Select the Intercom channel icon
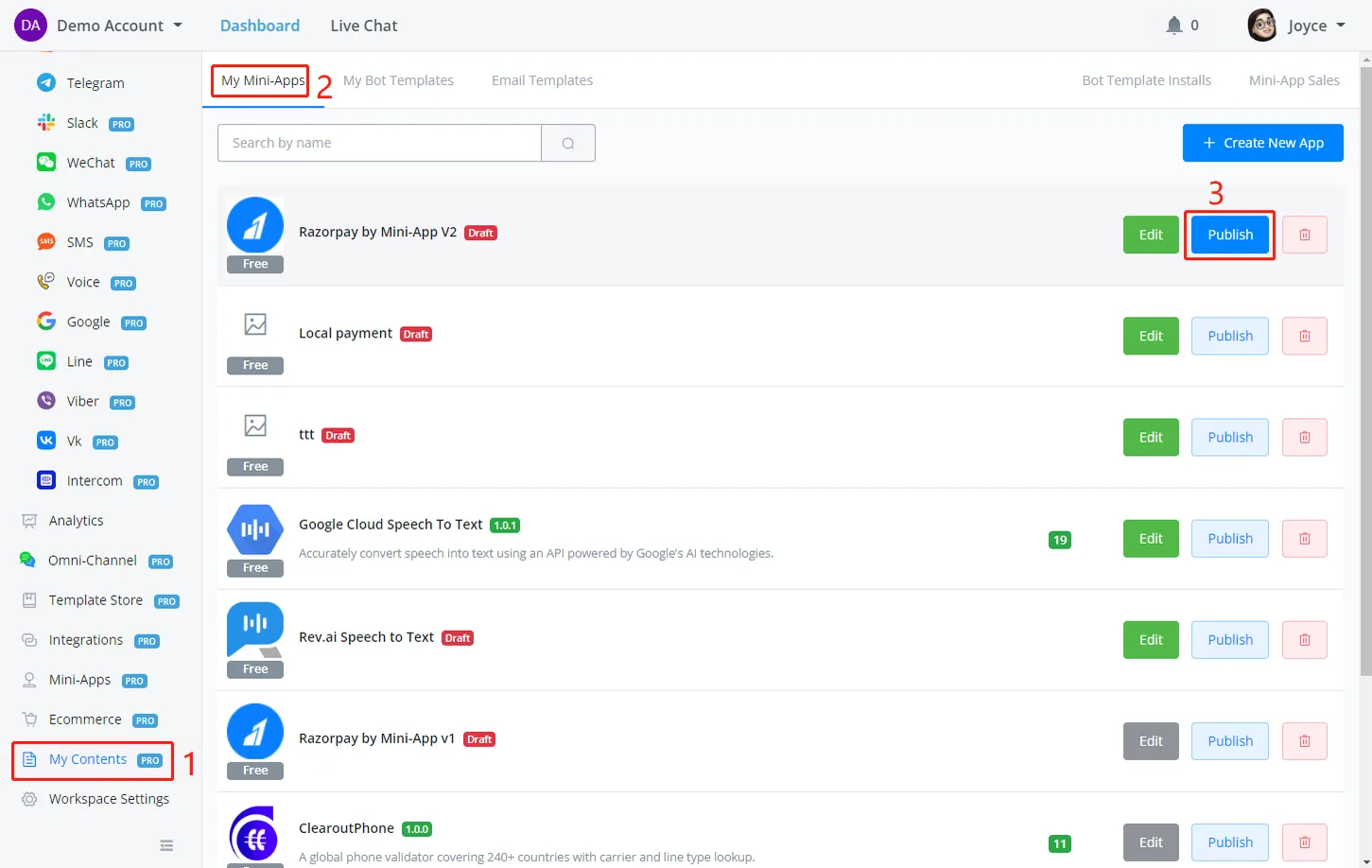The height and width of the screenshot is (868, 1372). point(46,479)
